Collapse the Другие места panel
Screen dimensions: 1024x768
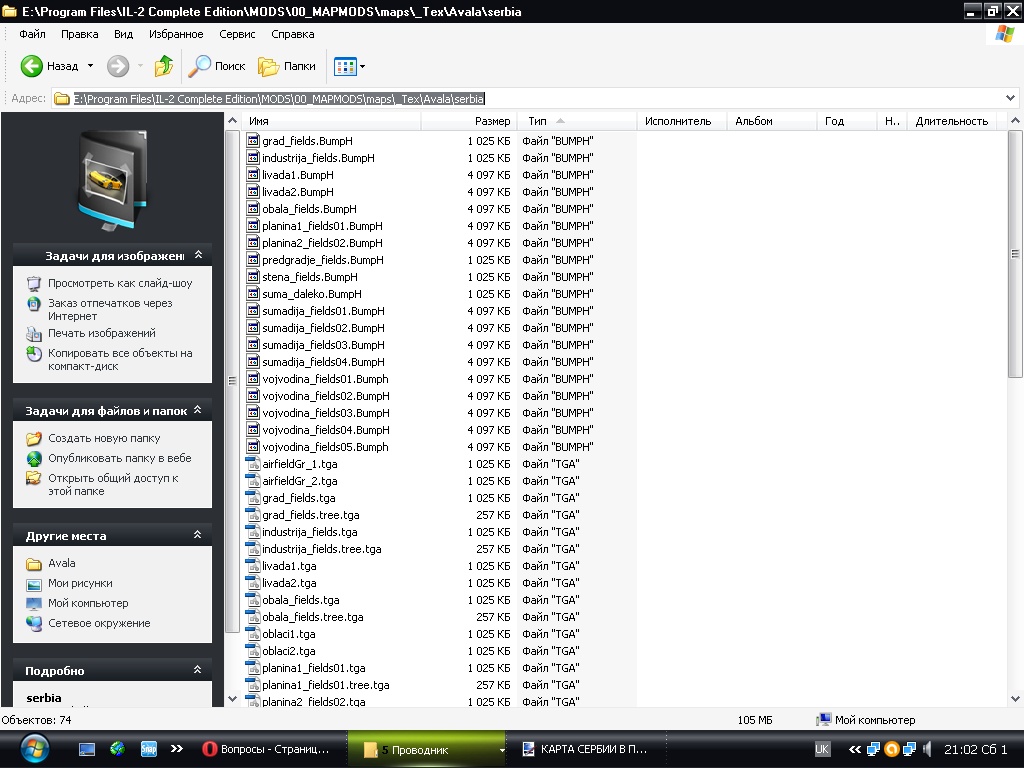click(197, 535)
